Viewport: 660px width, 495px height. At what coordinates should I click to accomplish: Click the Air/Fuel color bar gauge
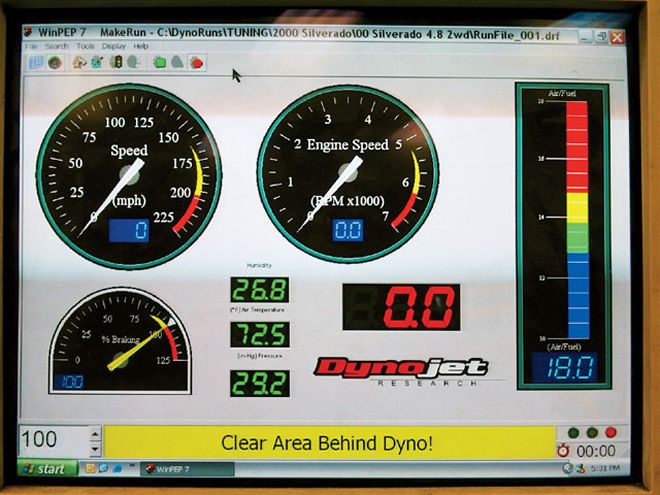(577, 220)
